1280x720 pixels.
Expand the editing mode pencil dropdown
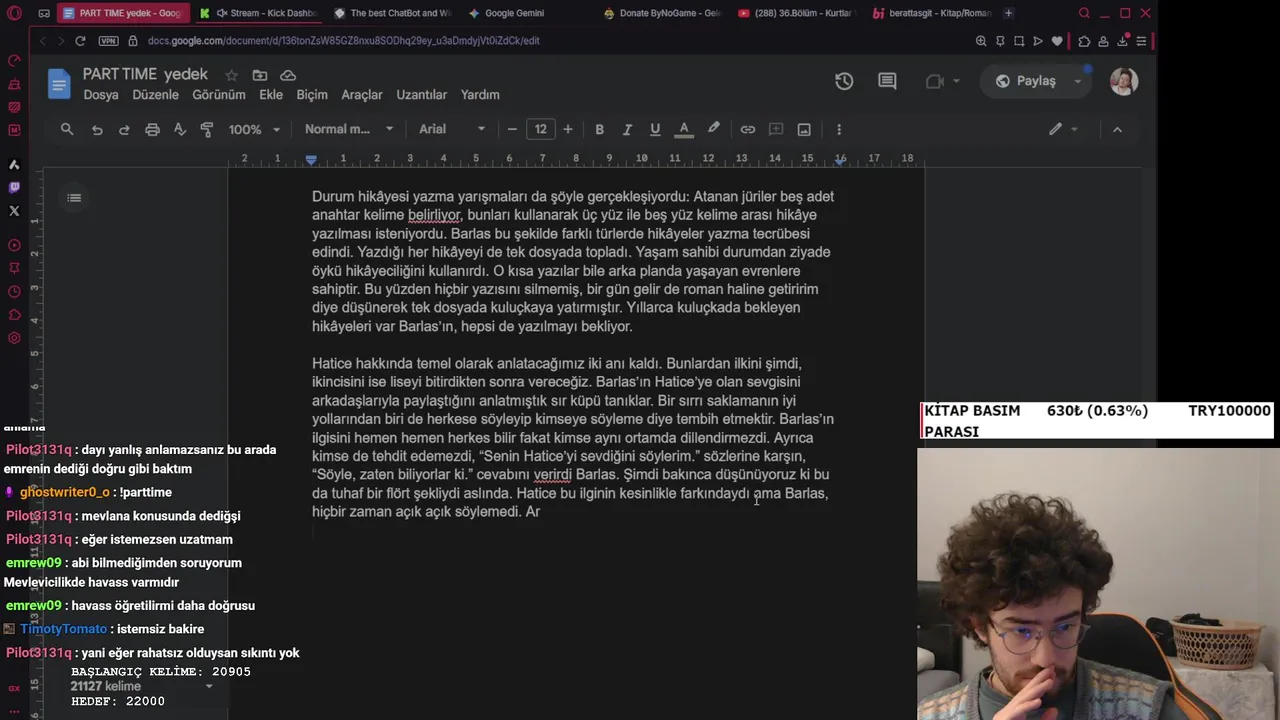click(x=1063, y=129)
